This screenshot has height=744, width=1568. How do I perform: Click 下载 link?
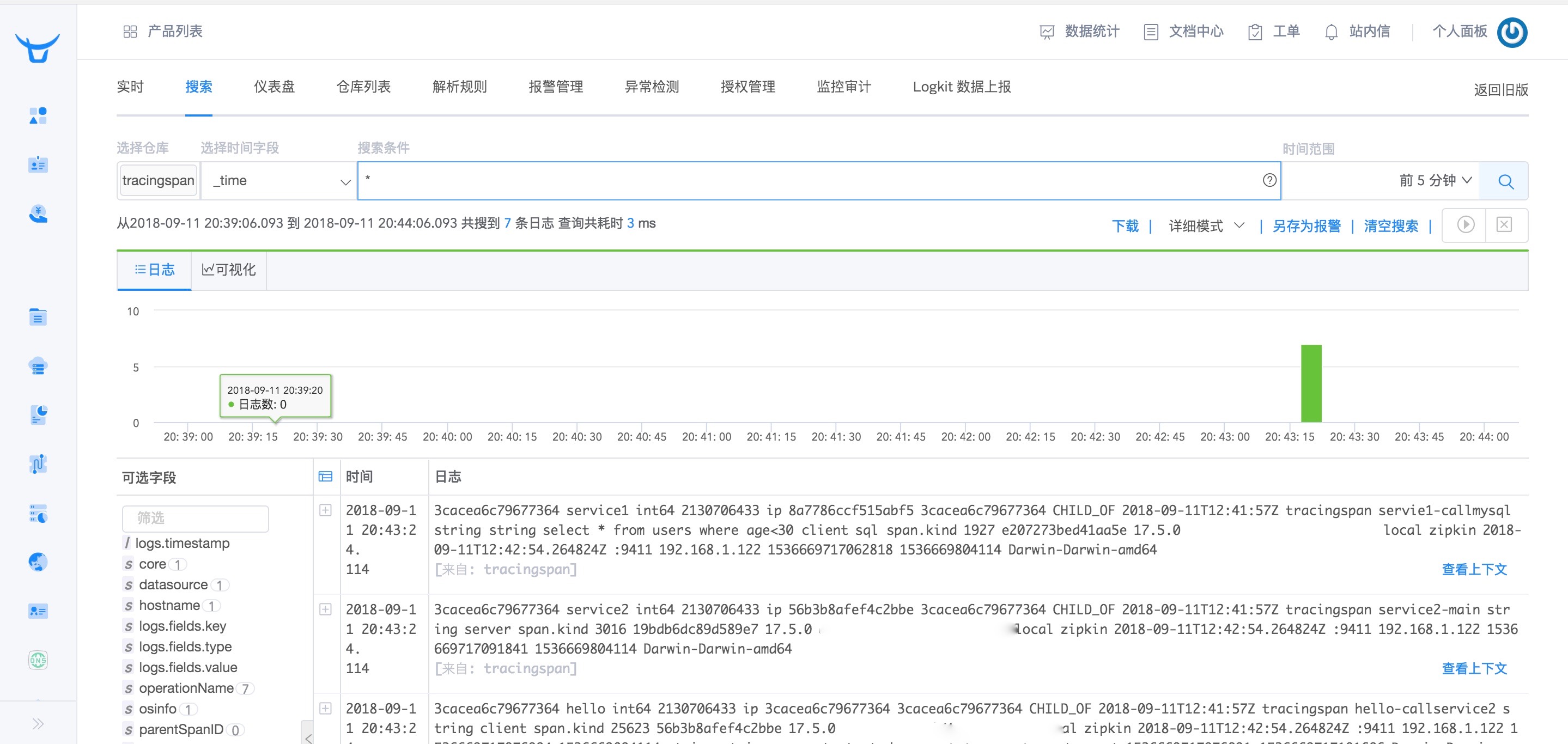click(1126, 225)
